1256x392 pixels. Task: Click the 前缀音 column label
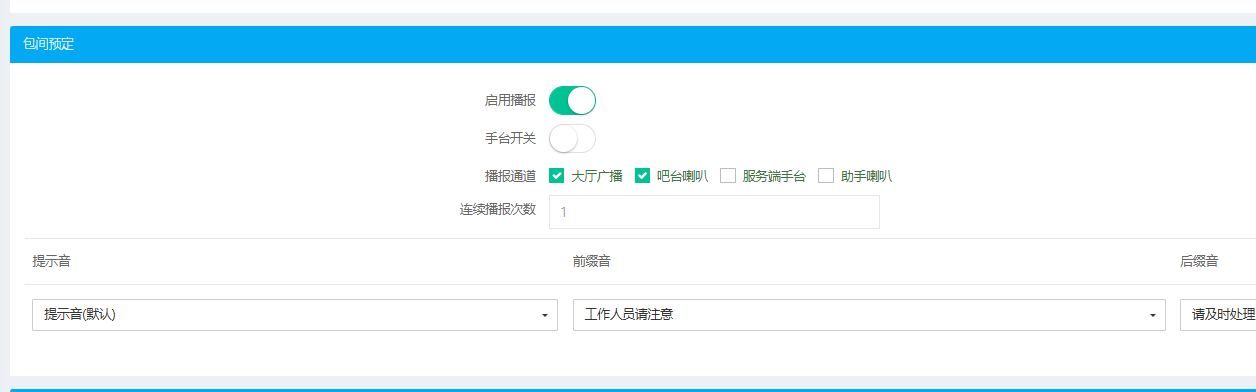pyautogui.click(x=592, y=261)
